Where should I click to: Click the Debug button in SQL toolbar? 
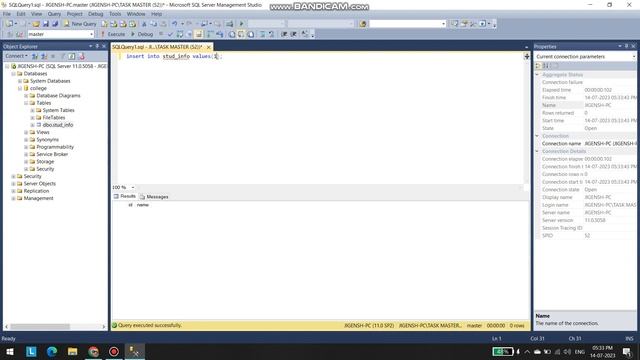click(142, 34)
